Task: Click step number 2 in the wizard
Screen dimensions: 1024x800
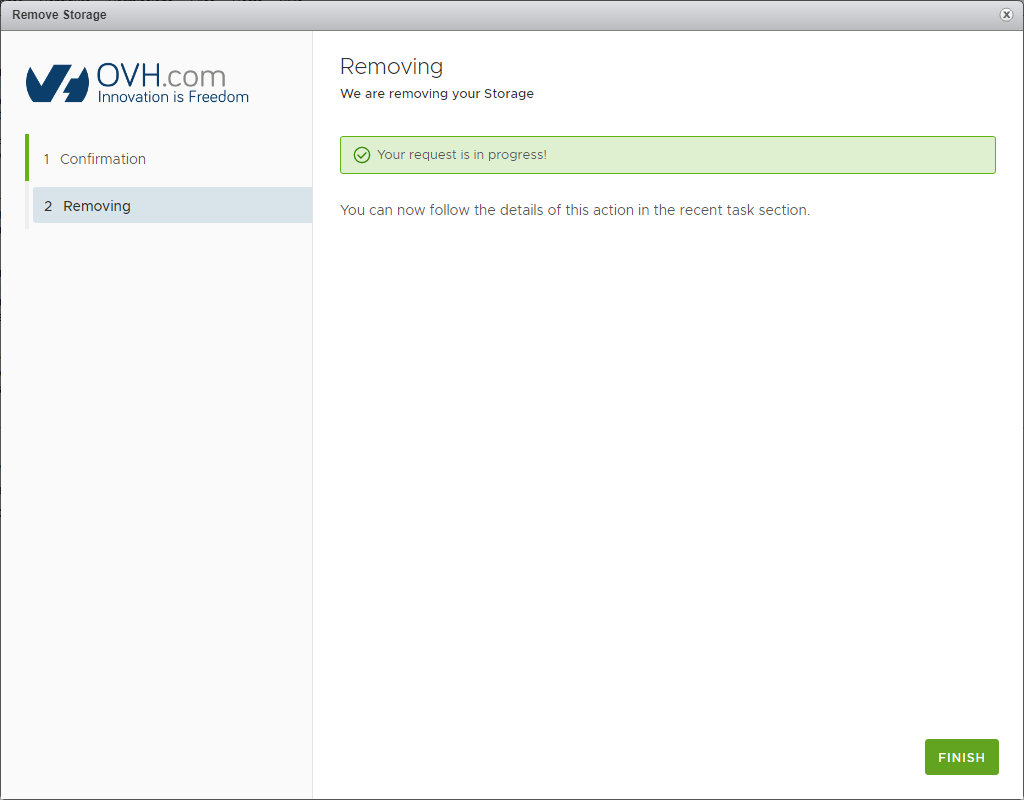Action: click(48, 206)
